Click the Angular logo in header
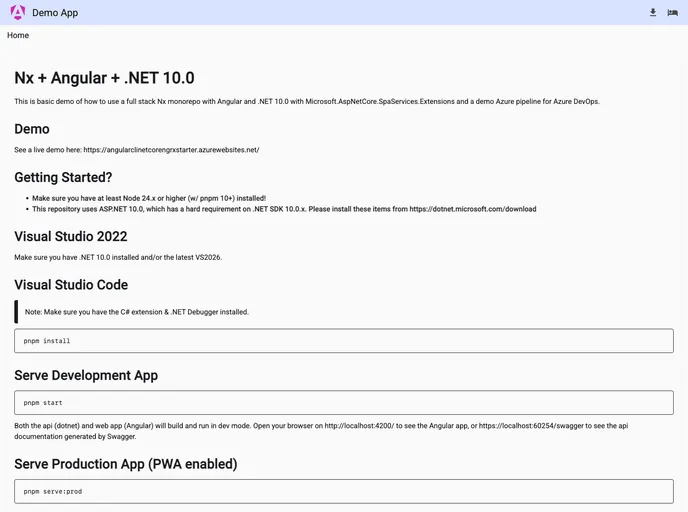This screenshot has width=688, height=512. (18, 12)
